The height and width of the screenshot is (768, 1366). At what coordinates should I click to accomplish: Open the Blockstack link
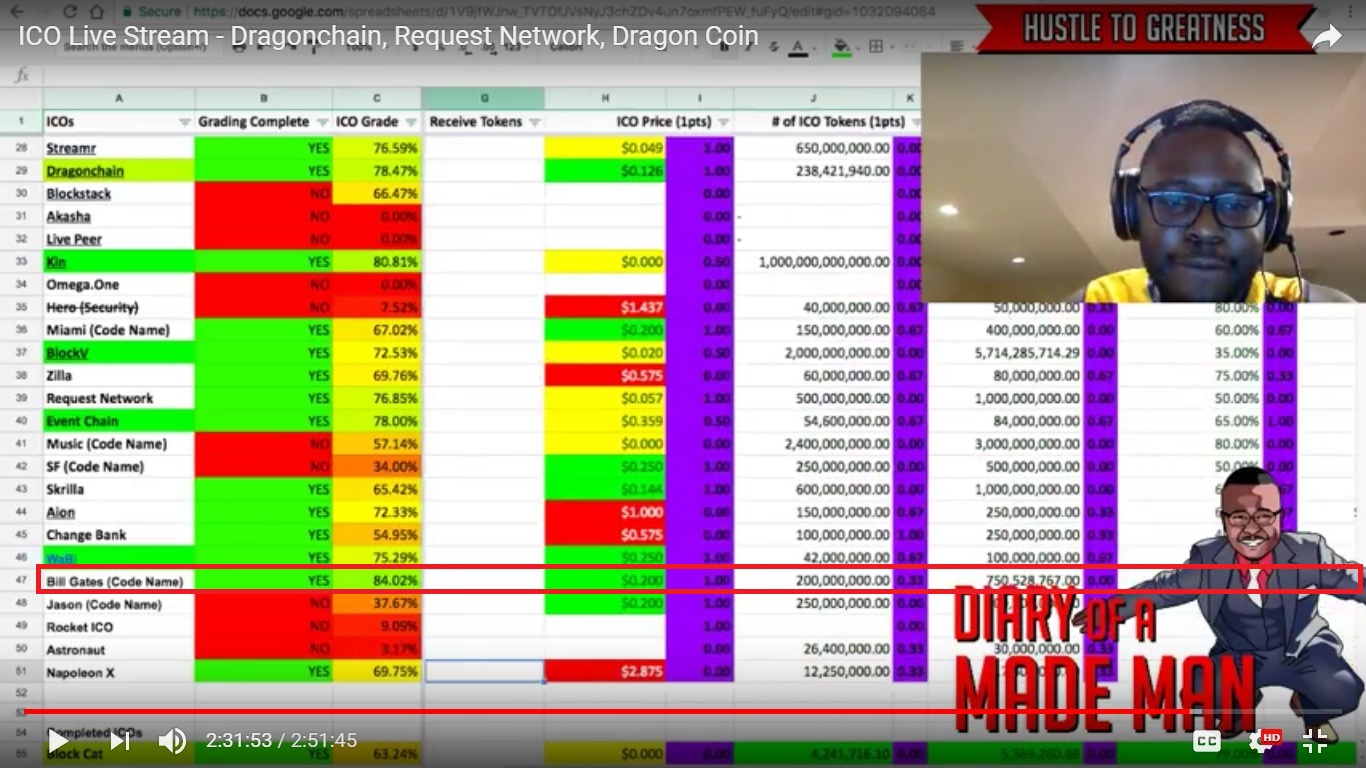point(79,194)
